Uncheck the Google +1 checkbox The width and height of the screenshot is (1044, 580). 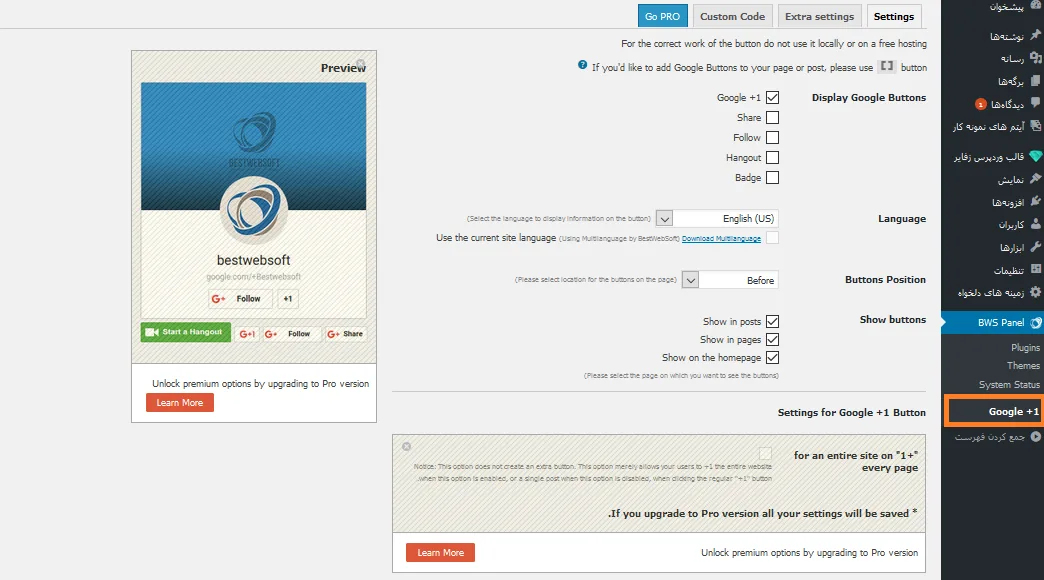click(x=772, y=97)
